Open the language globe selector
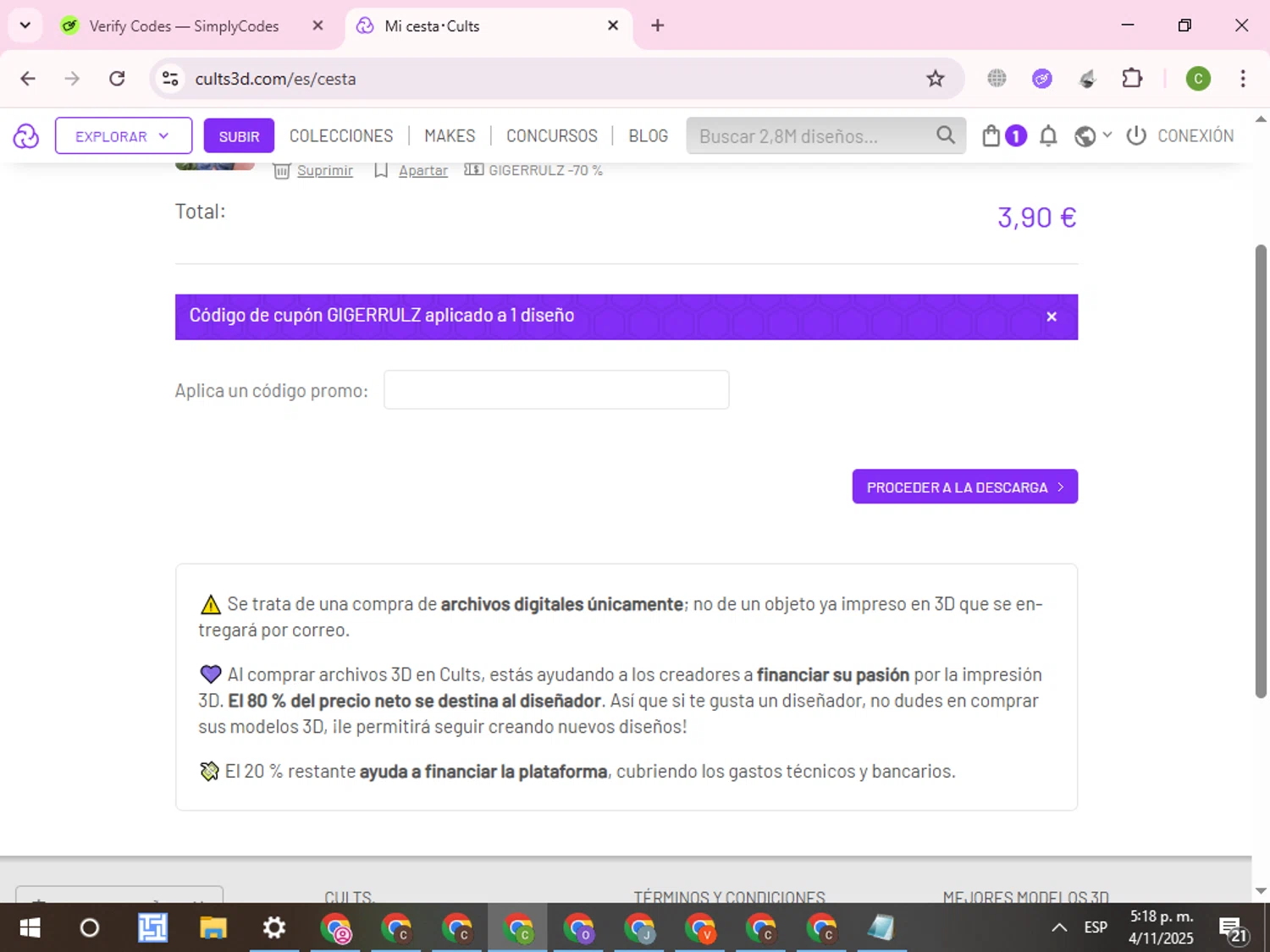 (x=1092, y=135)
